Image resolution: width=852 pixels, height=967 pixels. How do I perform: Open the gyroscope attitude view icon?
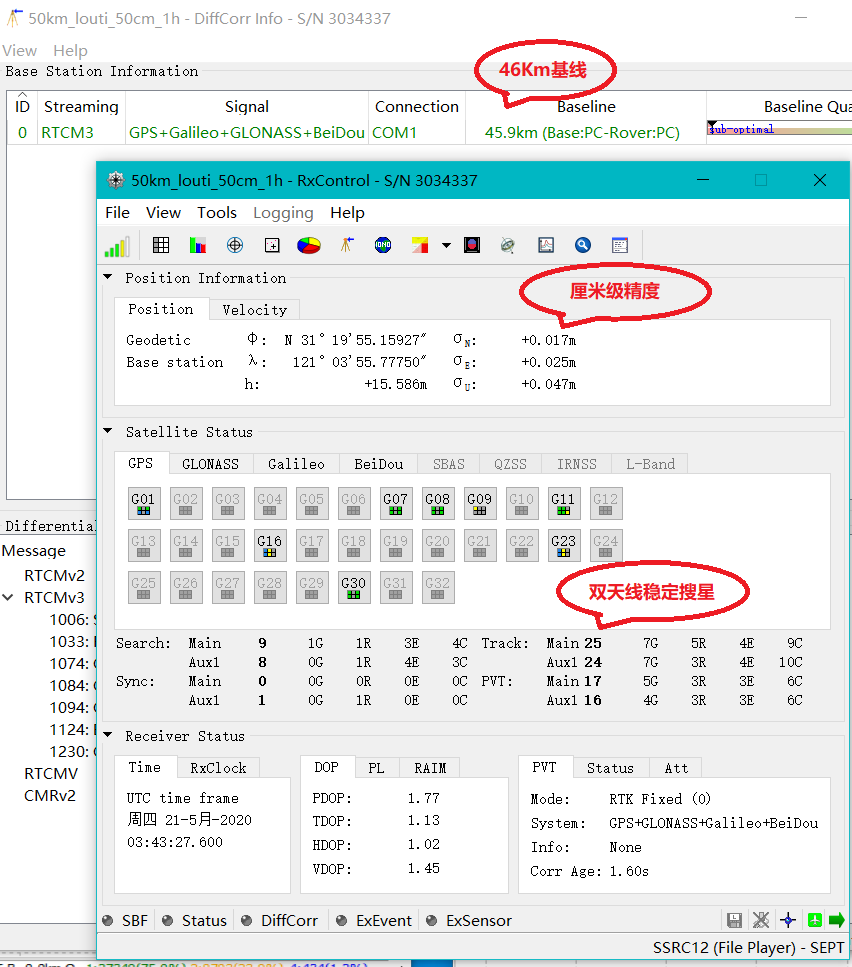click(508, 245)
